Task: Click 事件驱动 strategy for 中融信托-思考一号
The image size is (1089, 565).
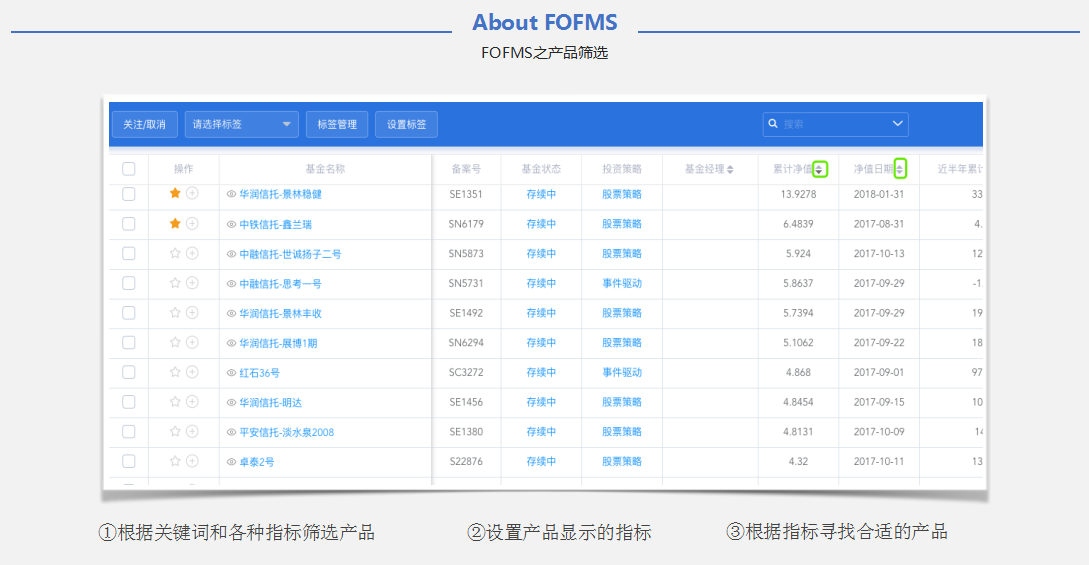Action: click(622, 283)
